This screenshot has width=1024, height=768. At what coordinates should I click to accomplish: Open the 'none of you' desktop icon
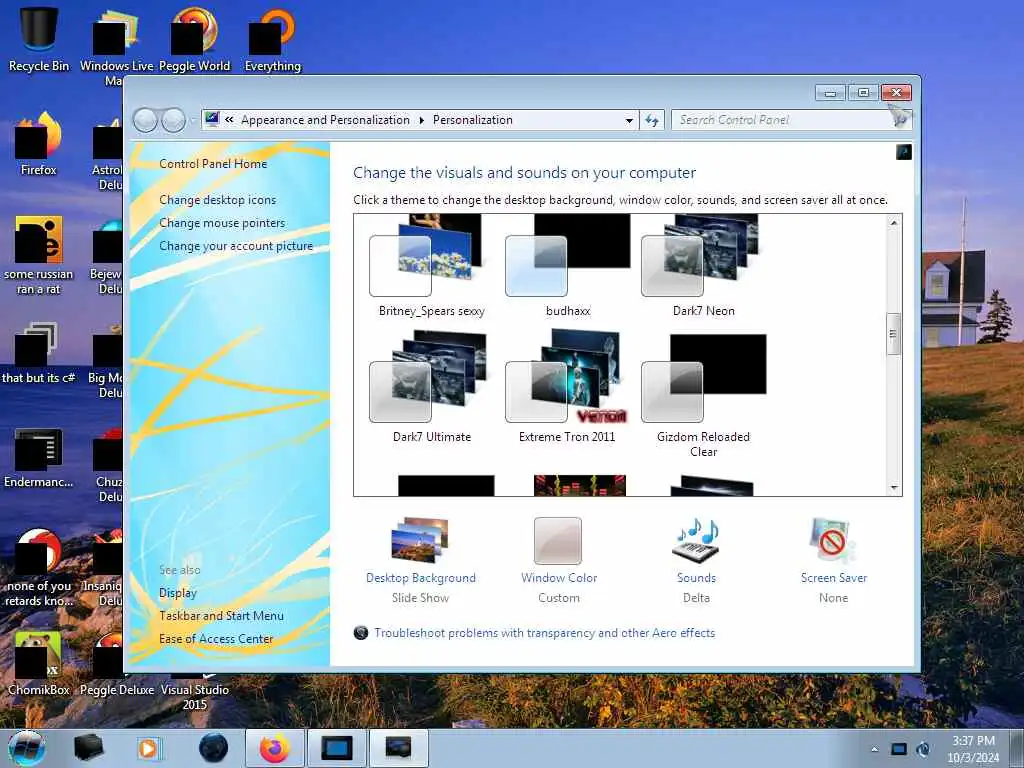click(39, 567)
